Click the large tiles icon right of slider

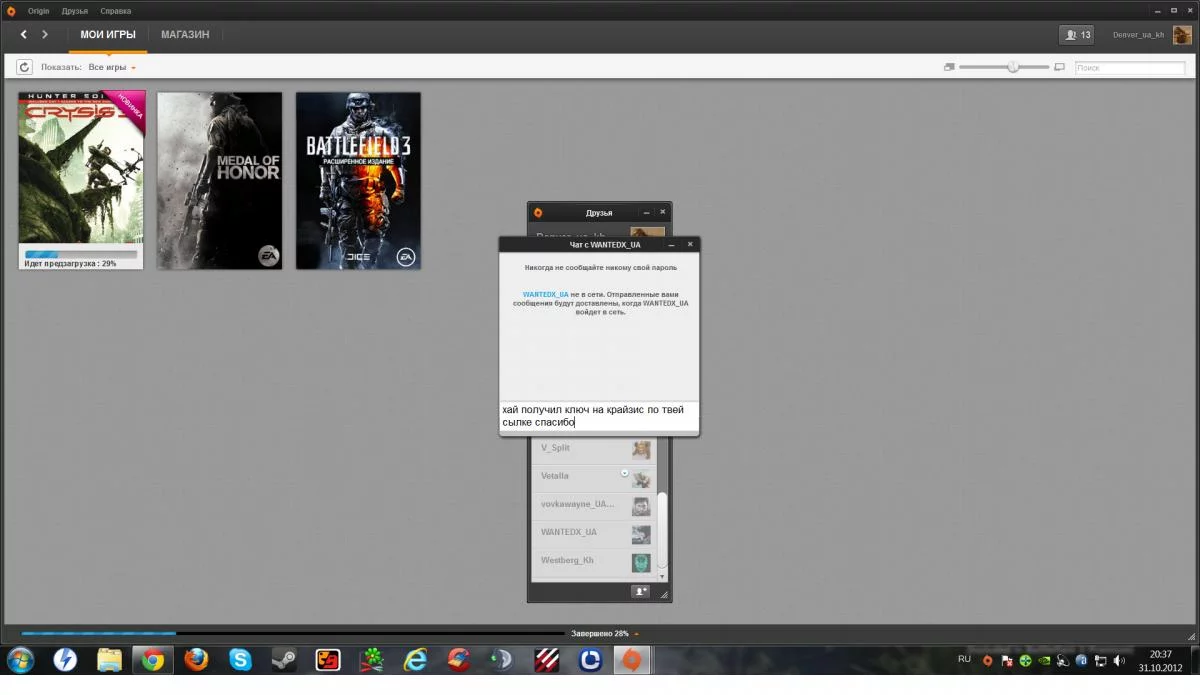click(x=1059, y=67)
